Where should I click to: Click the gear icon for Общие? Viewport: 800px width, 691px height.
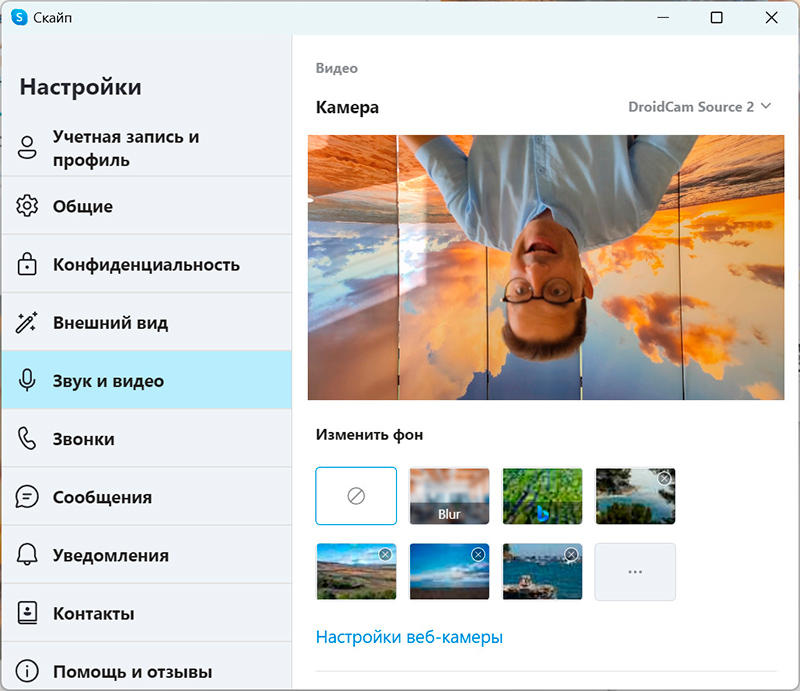[27, 207]
